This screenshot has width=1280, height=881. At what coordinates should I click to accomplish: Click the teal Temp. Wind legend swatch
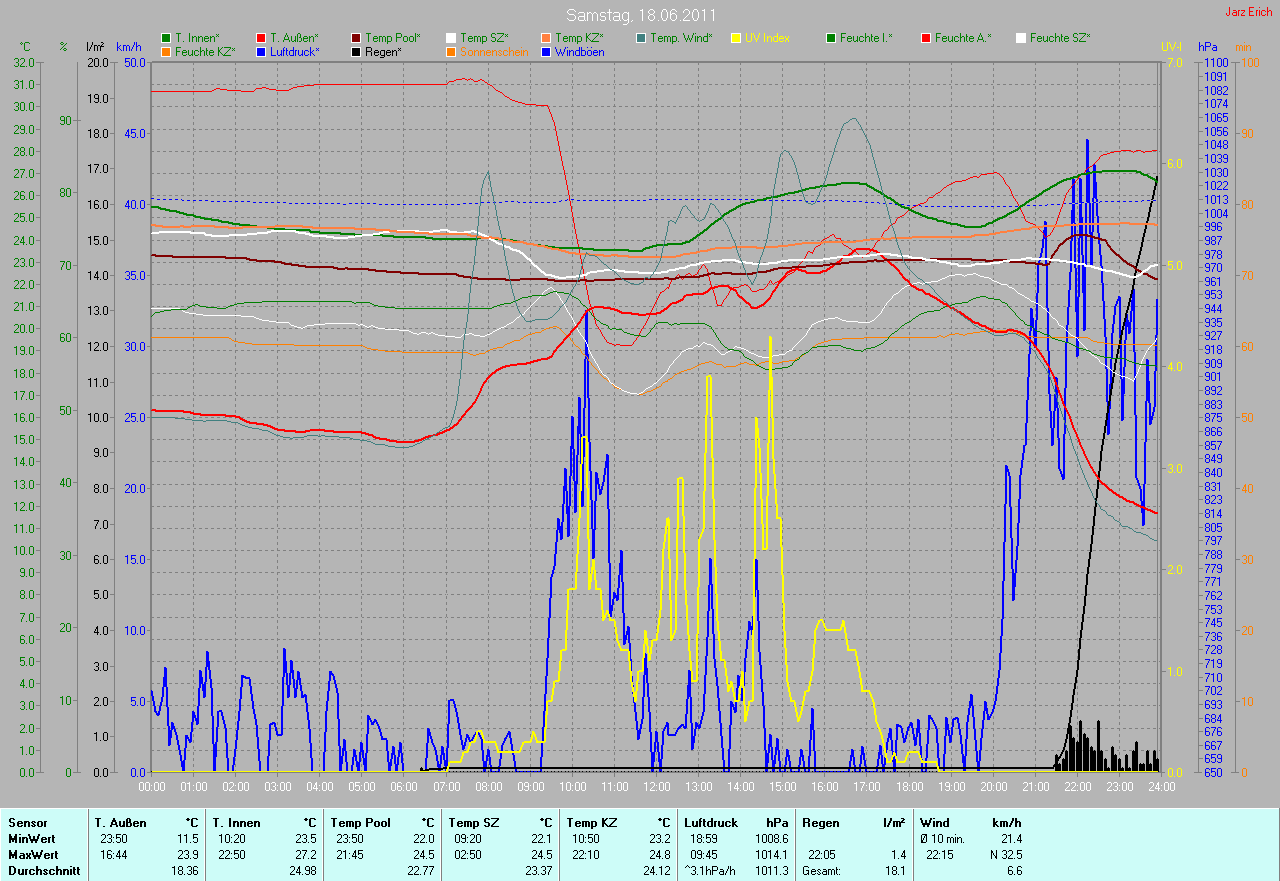(x=641, y=38)
